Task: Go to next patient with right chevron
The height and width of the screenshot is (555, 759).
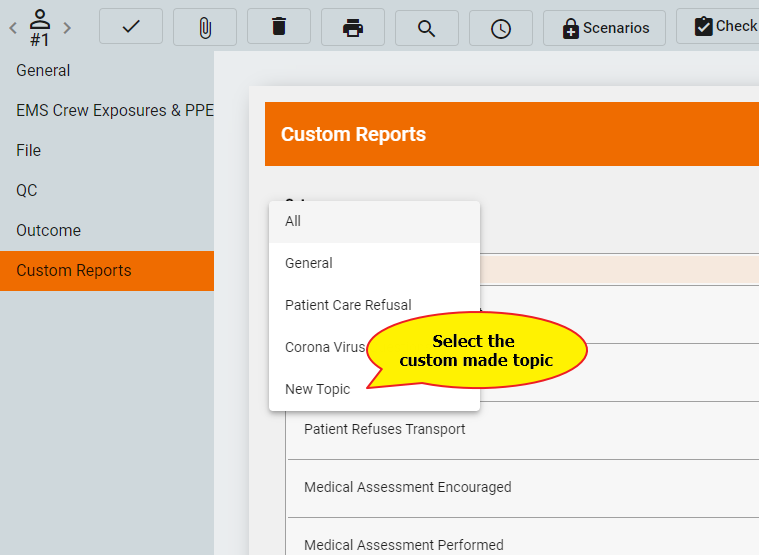Action: [x=67, y=28]
